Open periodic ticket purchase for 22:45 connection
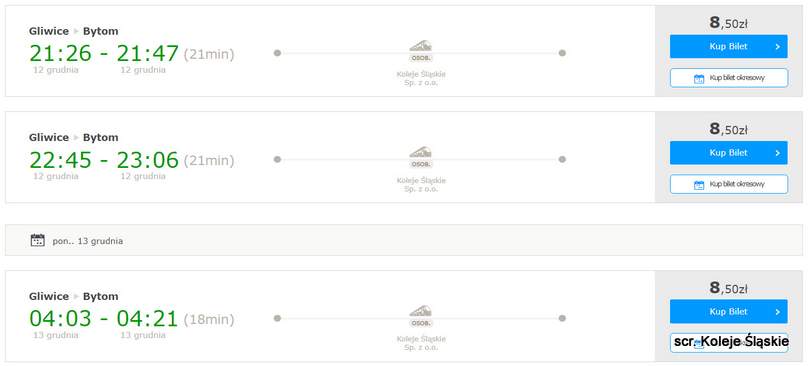This screenshot has height=366, width=810. coord(728,184)
